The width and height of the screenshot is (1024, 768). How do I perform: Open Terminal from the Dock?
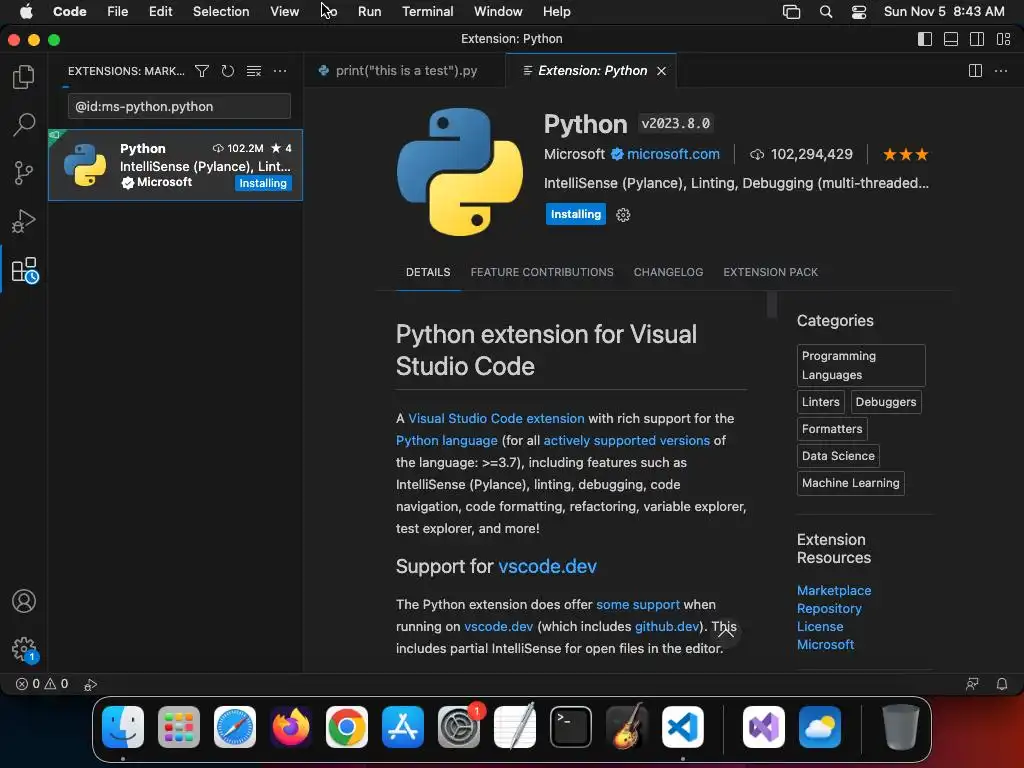click(x=571, y=726)
